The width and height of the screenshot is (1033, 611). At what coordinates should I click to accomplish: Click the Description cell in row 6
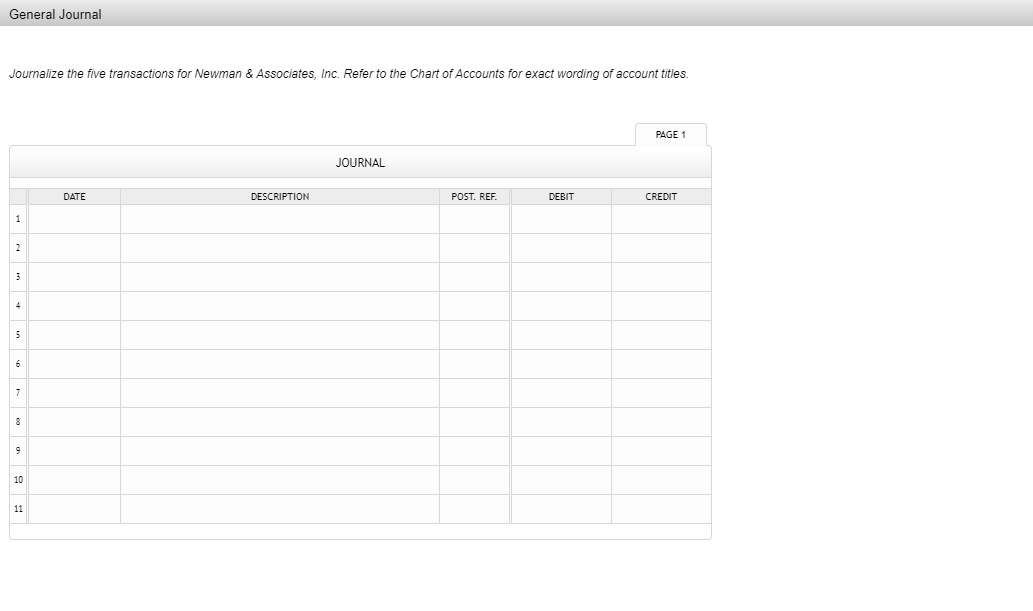click(x=280, y=364)
